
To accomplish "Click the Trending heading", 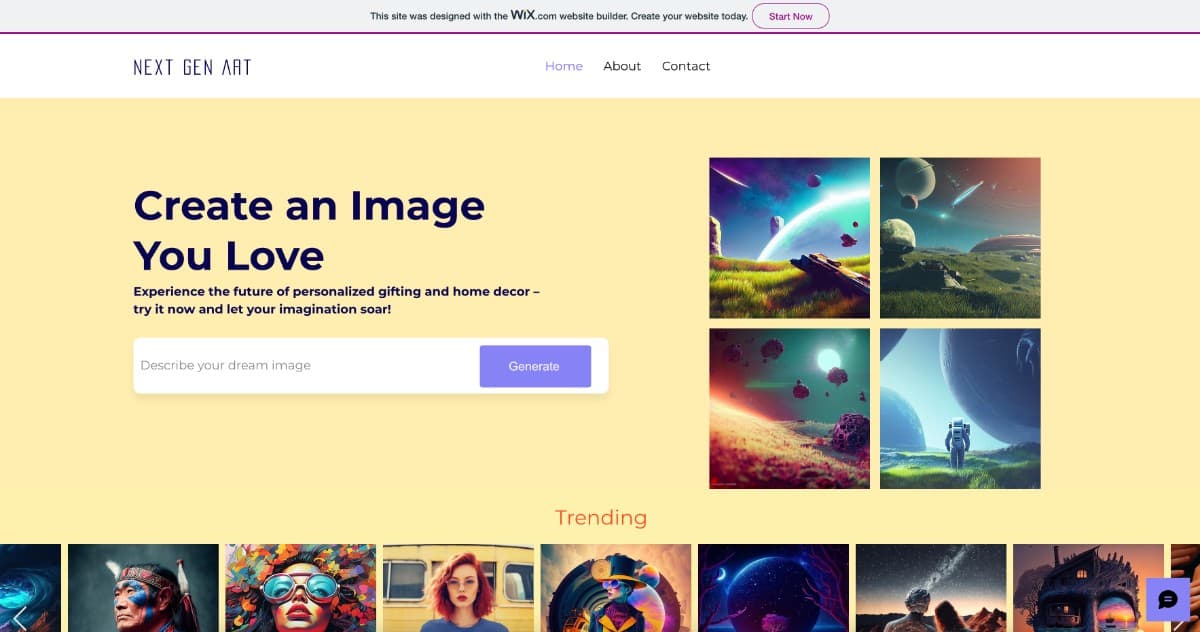I will point(601,518).
